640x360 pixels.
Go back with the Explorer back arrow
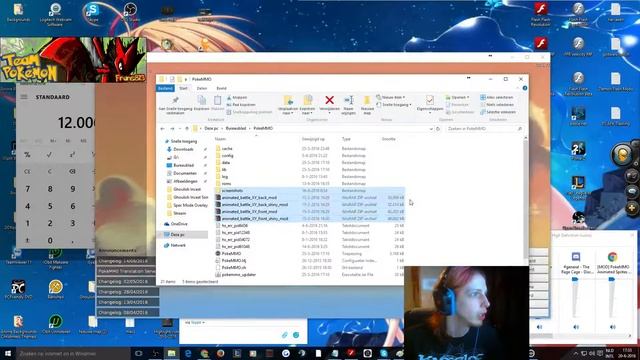coord(162,129)
